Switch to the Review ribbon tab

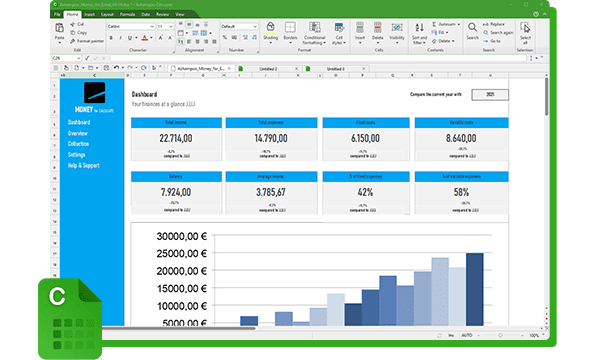162,15
